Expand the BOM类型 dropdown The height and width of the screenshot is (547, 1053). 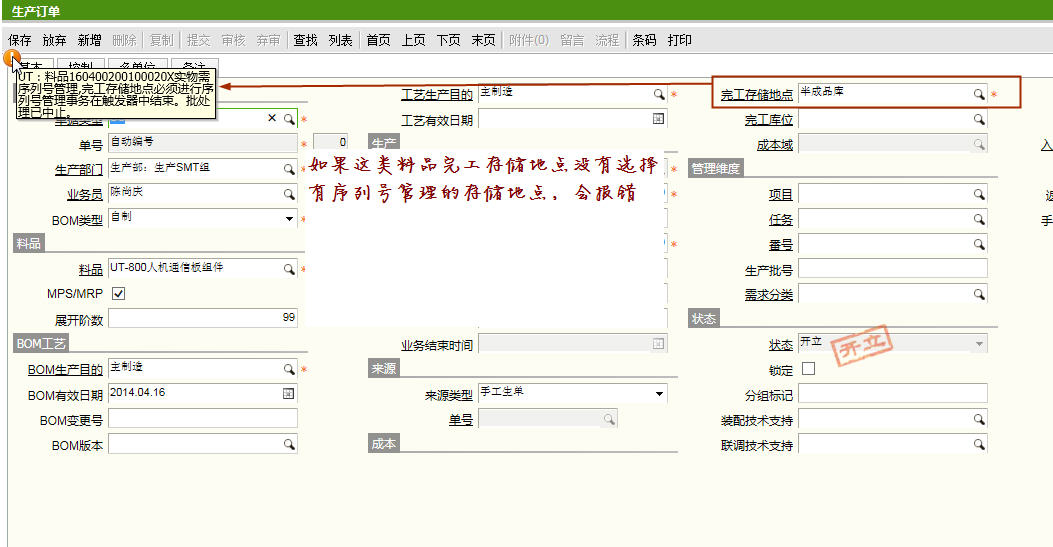(289, 219)
